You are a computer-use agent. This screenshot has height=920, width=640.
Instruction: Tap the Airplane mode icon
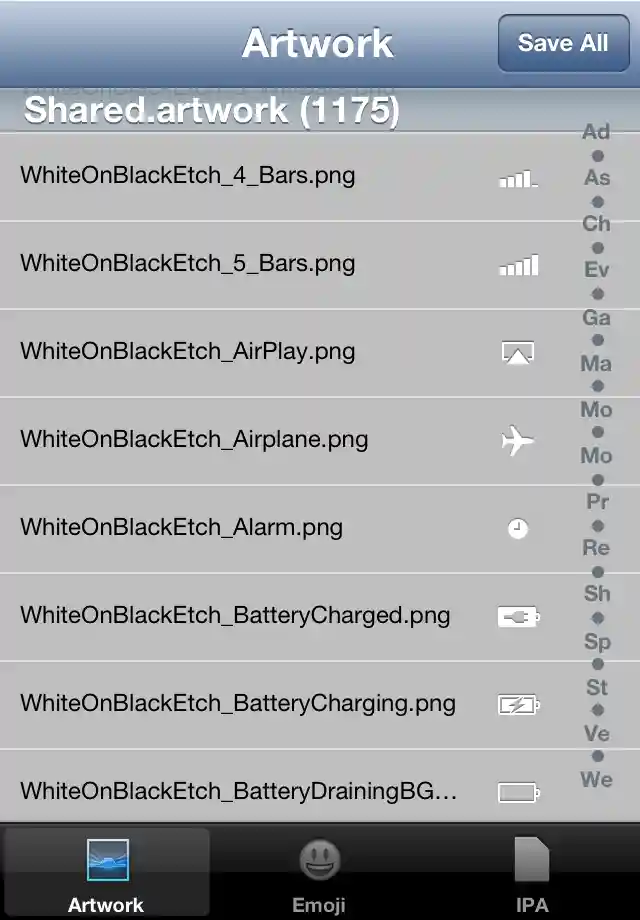(517, 440)
